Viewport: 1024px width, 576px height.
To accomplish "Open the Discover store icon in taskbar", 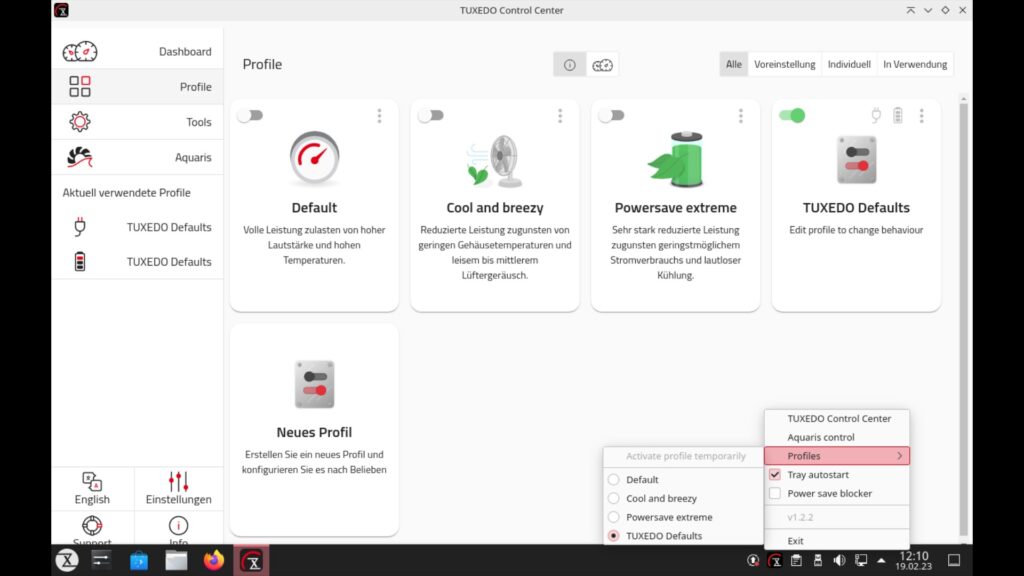I will [x=138, y=560].
